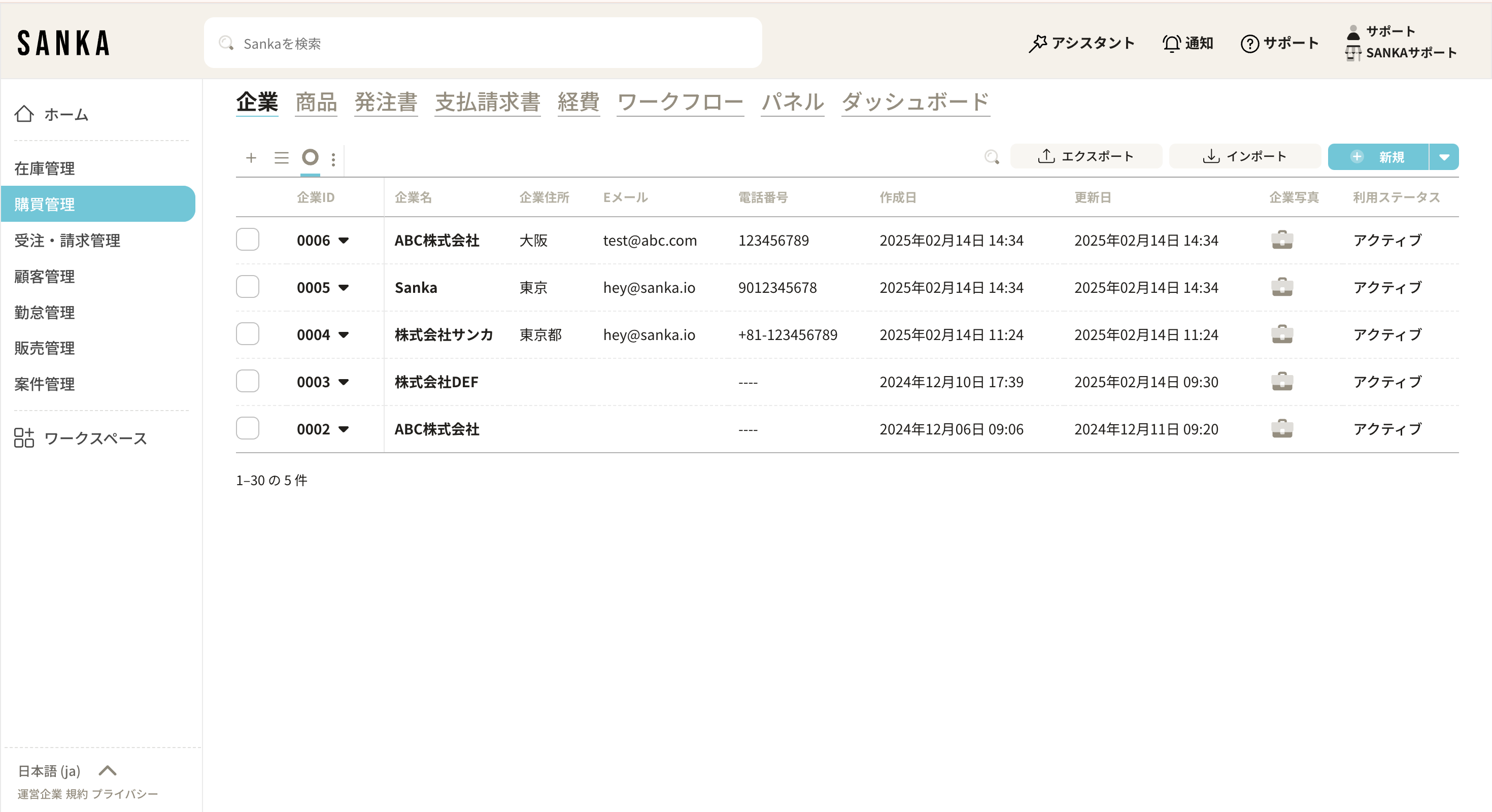Select the checkbox for 株式会社DEF row
Viewport: 1492px width, 812px height.
tap(247, 382)
